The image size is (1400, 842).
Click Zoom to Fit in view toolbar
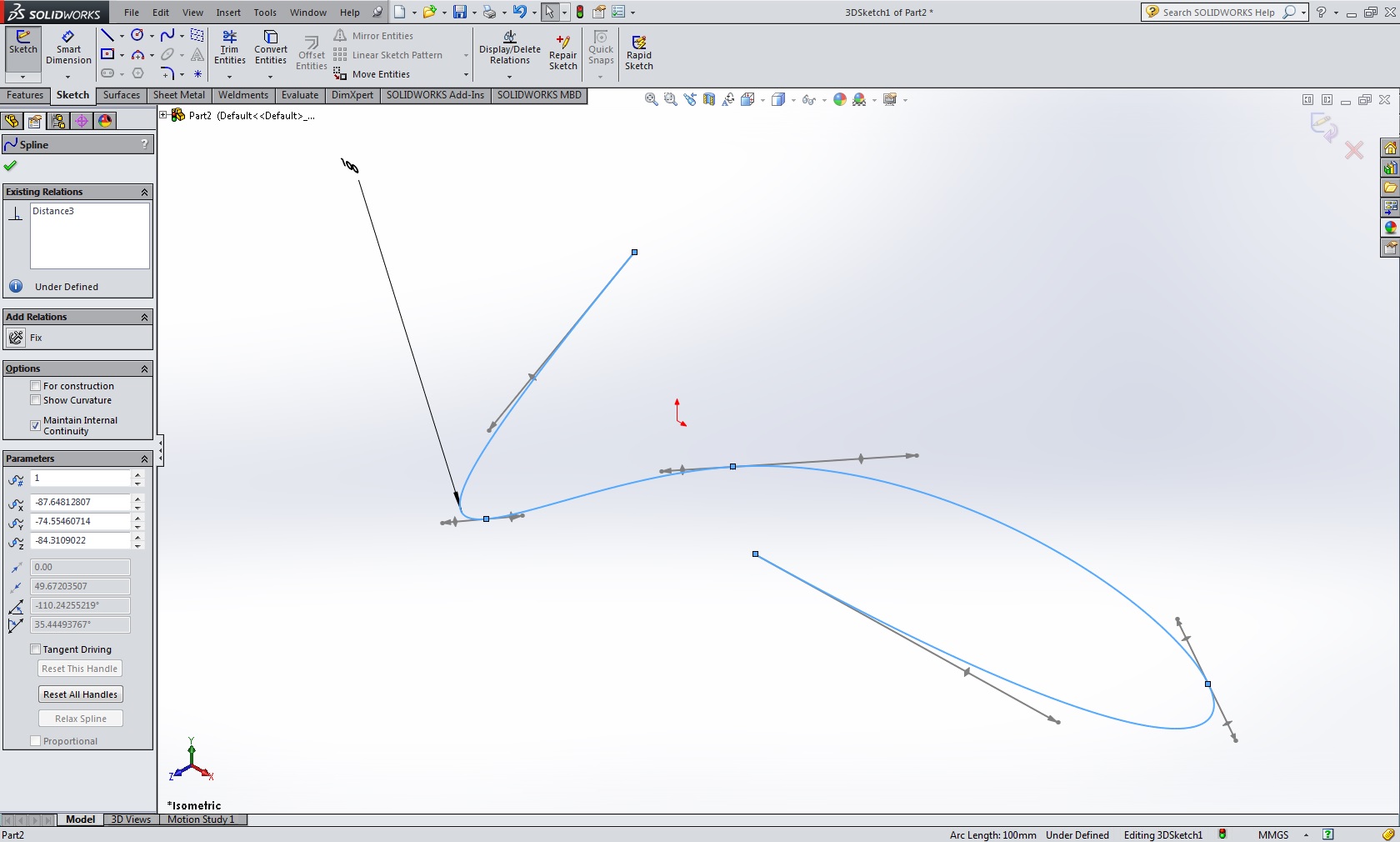pyautogui.click(x=651, y=100)
